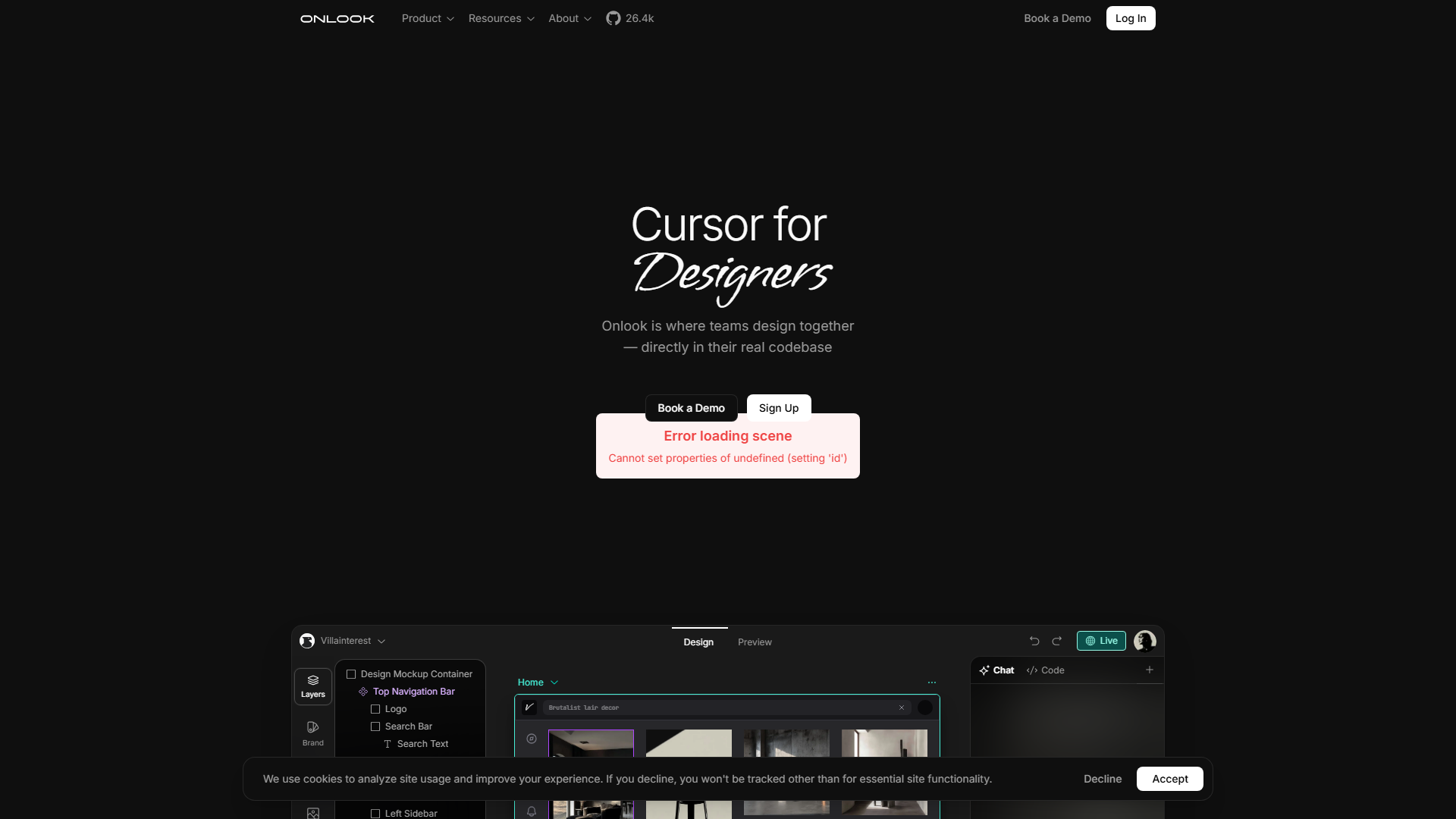Click the component icon beside Top Navigation Bar
The height and width of the screenshot is (819, 1456).
click(x=363, y=692)
